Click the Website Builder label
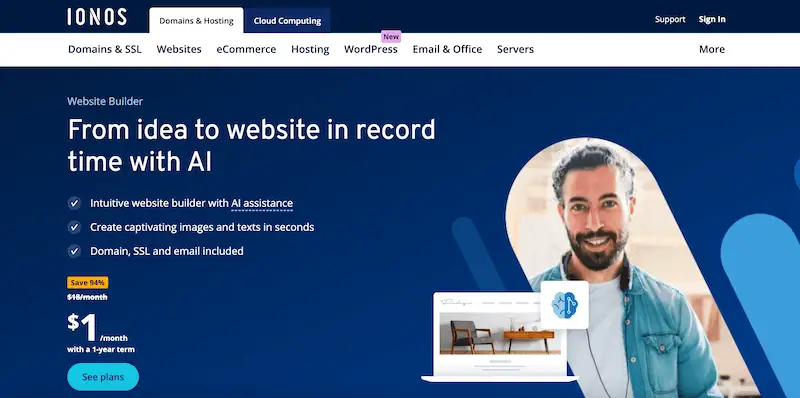Image resolution: width=800 pixels, height=398 pixels. 105,101
